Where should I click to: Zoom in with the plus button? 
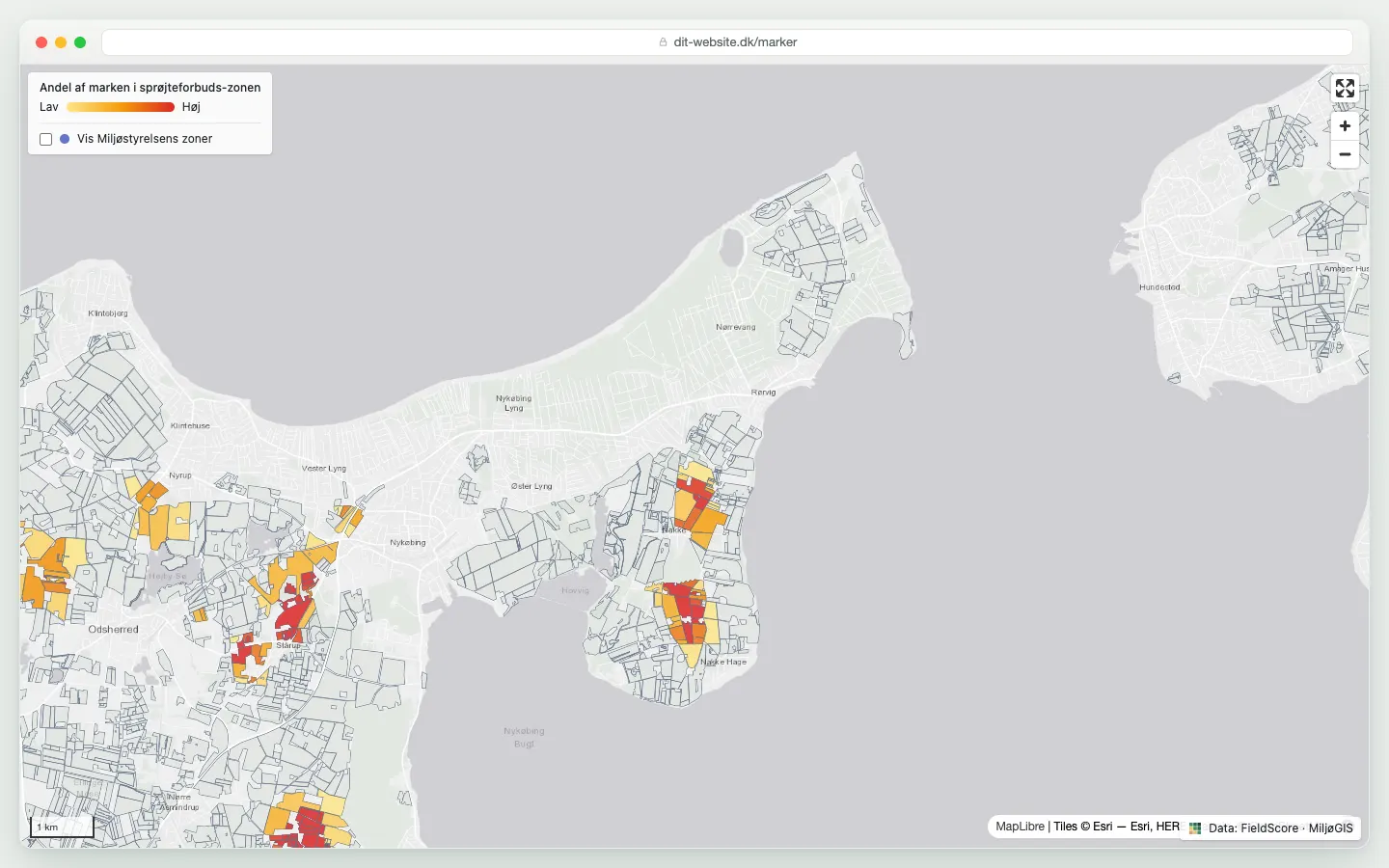point(1345,126)
